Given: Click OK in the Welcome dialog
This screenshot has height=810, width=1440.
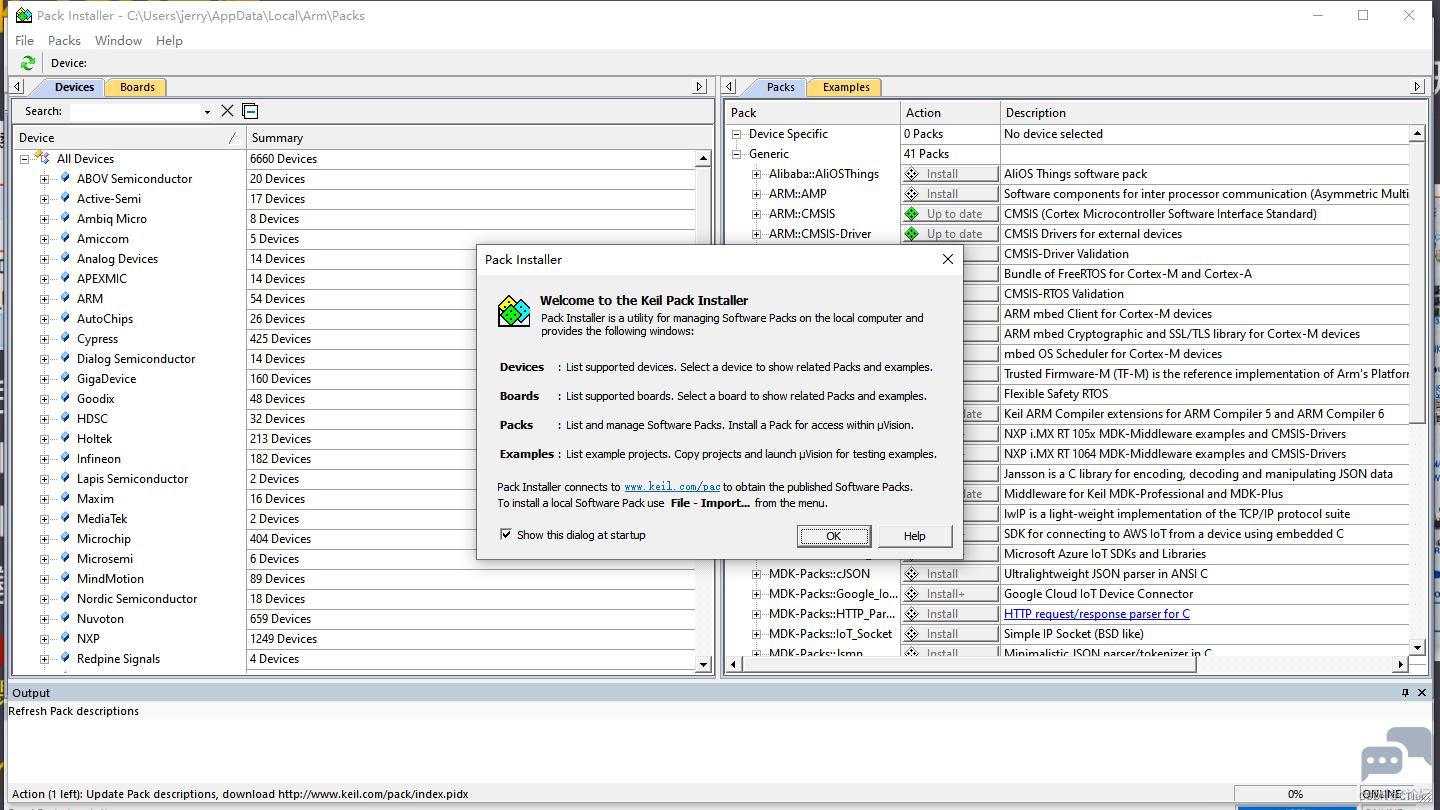Looking at the screenshot, I should (x=834, y=536).
